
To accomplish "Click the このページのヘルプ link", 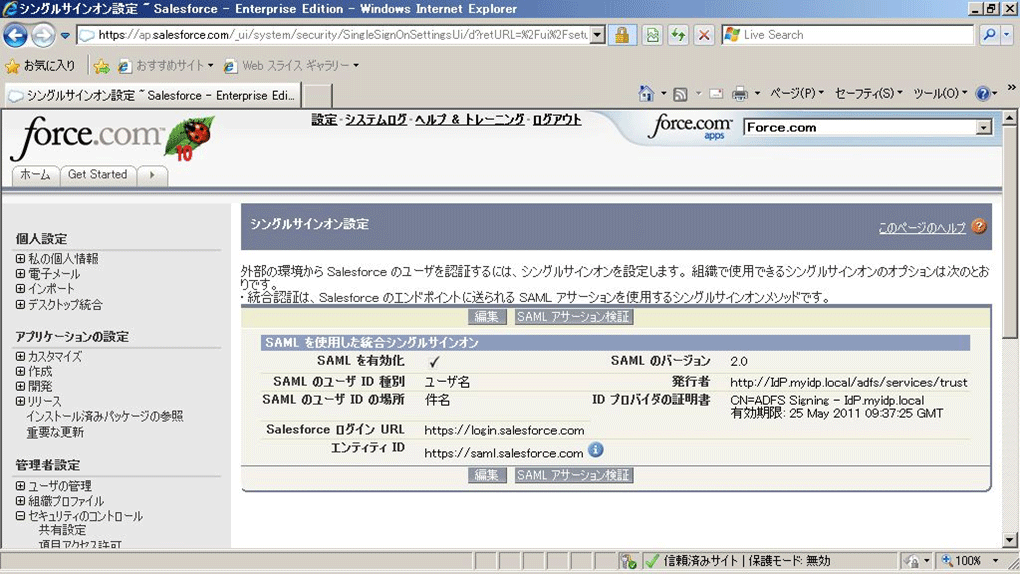I will tap(922, 228).
